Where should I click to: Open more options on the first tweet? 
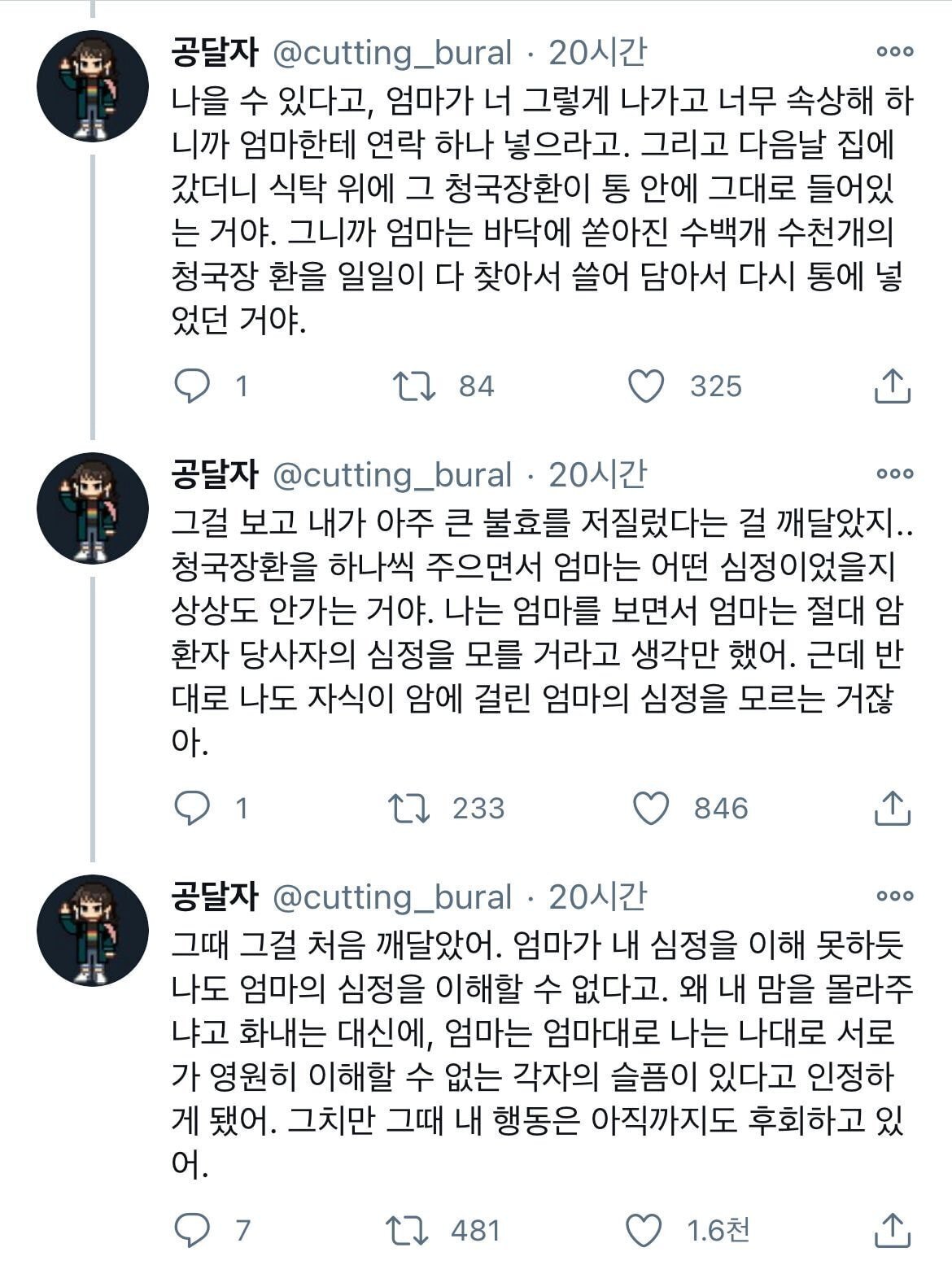894,52
